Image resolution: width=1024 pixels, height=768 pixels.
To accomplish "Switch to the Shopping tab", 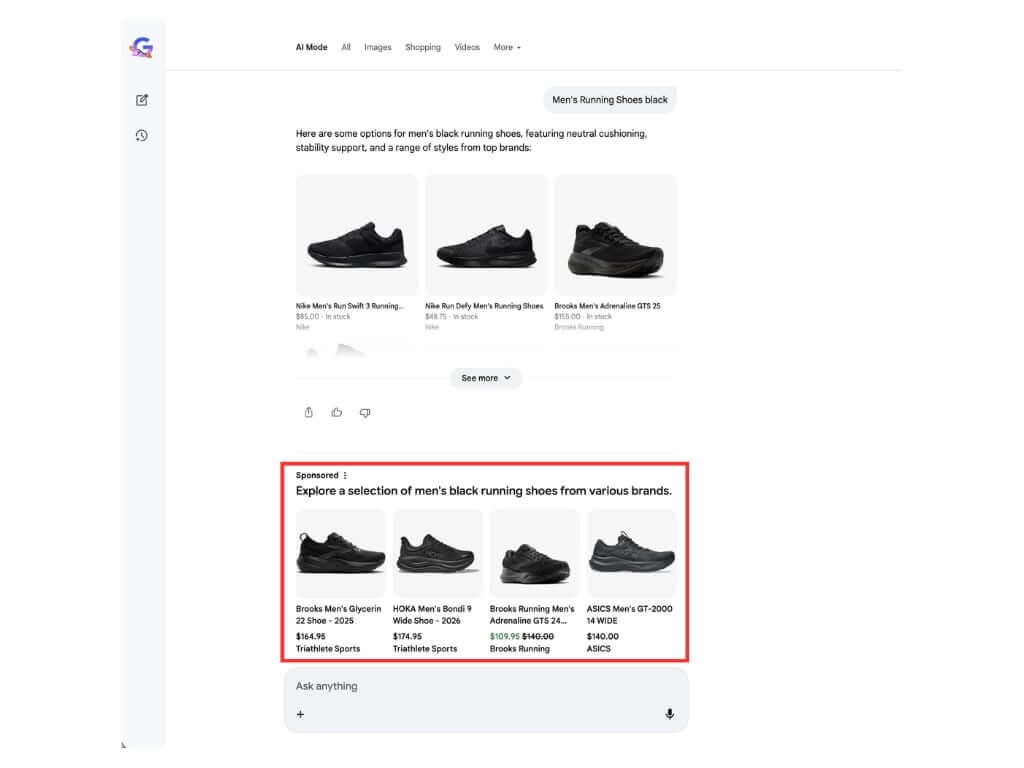I will tap(423, 47).
